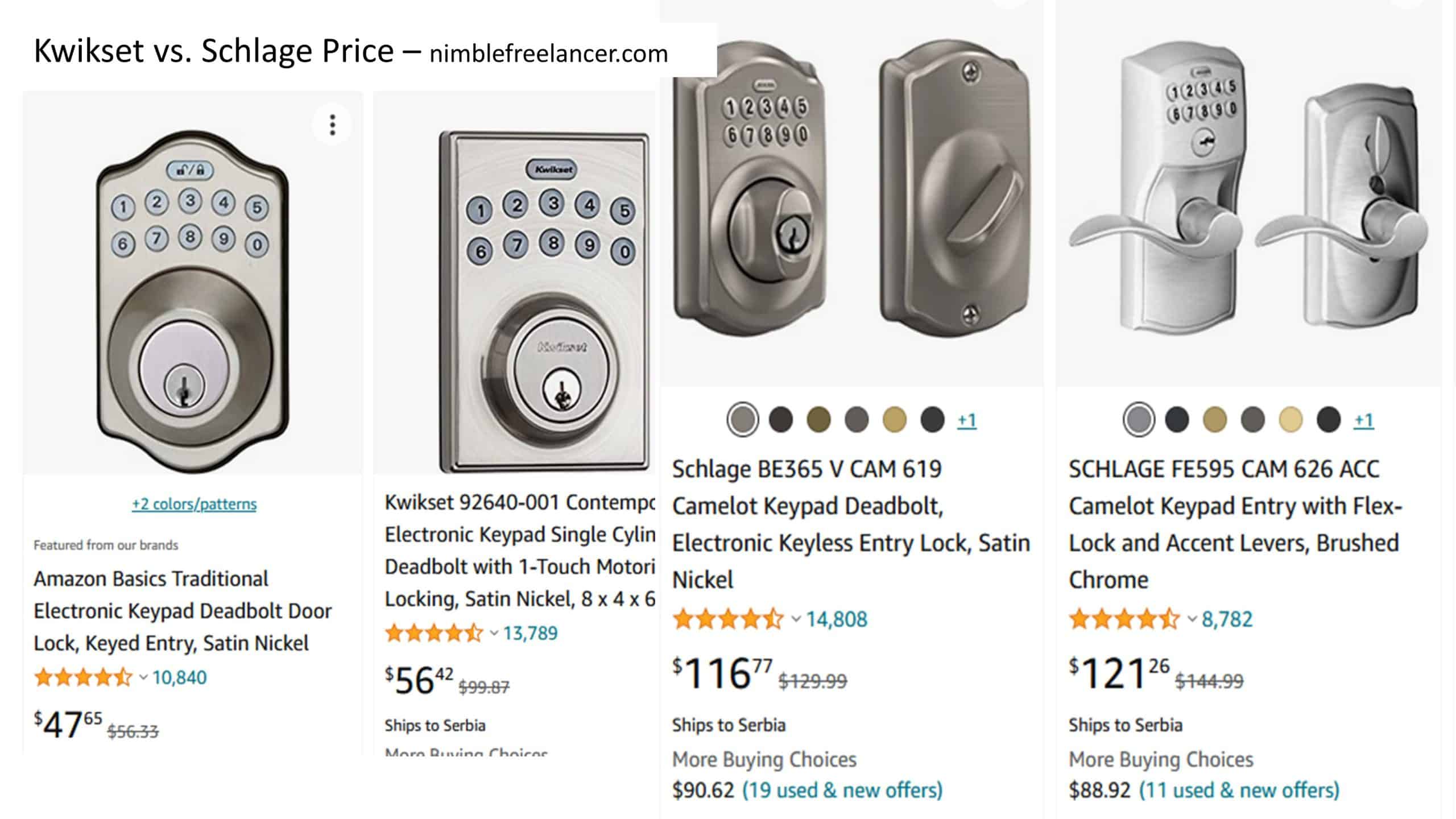Show more colors via +1 link for Schlage FE595
Screen dimensions: 1456x819
(1363, 420)
